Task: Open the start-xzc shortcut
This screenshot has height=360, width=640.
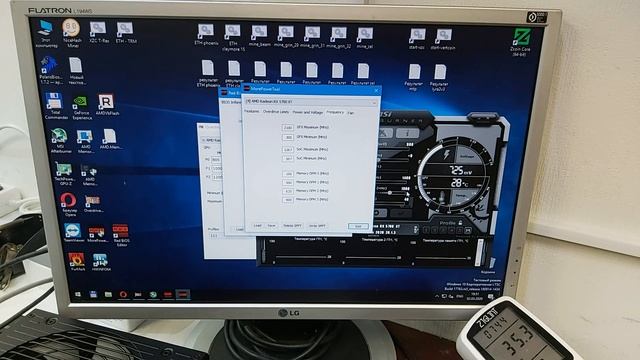Action: (x=417, y=39)
